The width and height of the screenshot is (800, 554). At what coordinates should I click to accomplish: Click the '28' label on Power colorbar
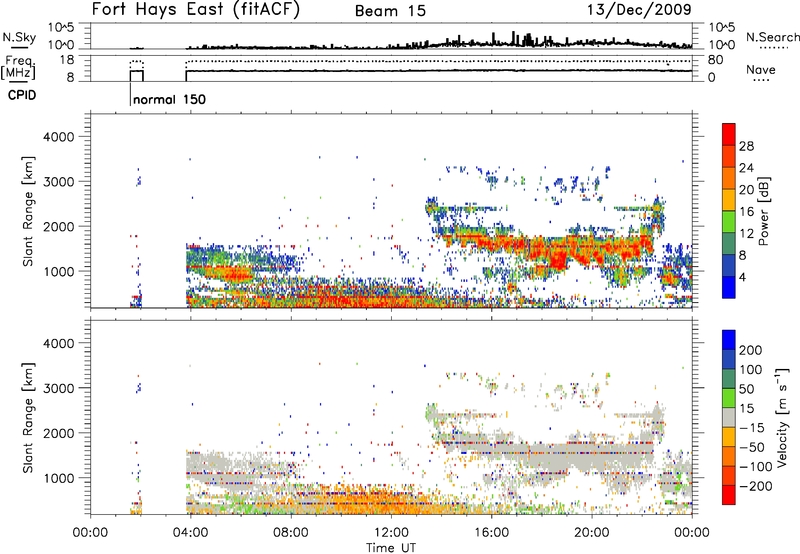point(746,146)
